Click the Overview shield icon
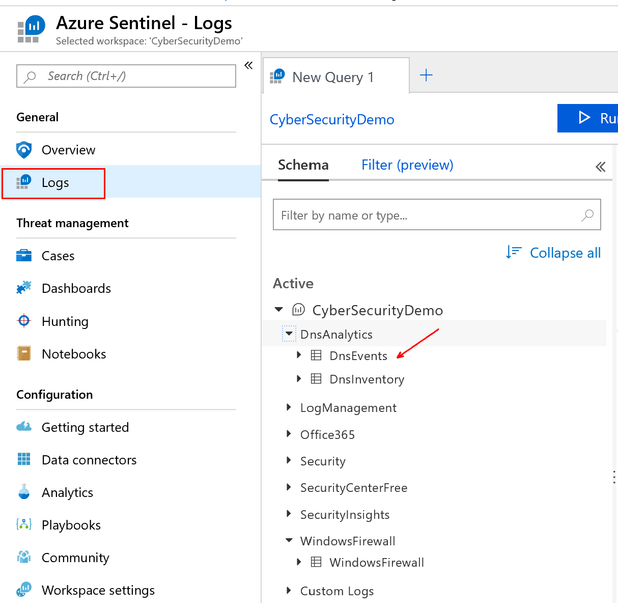This screenshot has width=618, height=603. 24,150
